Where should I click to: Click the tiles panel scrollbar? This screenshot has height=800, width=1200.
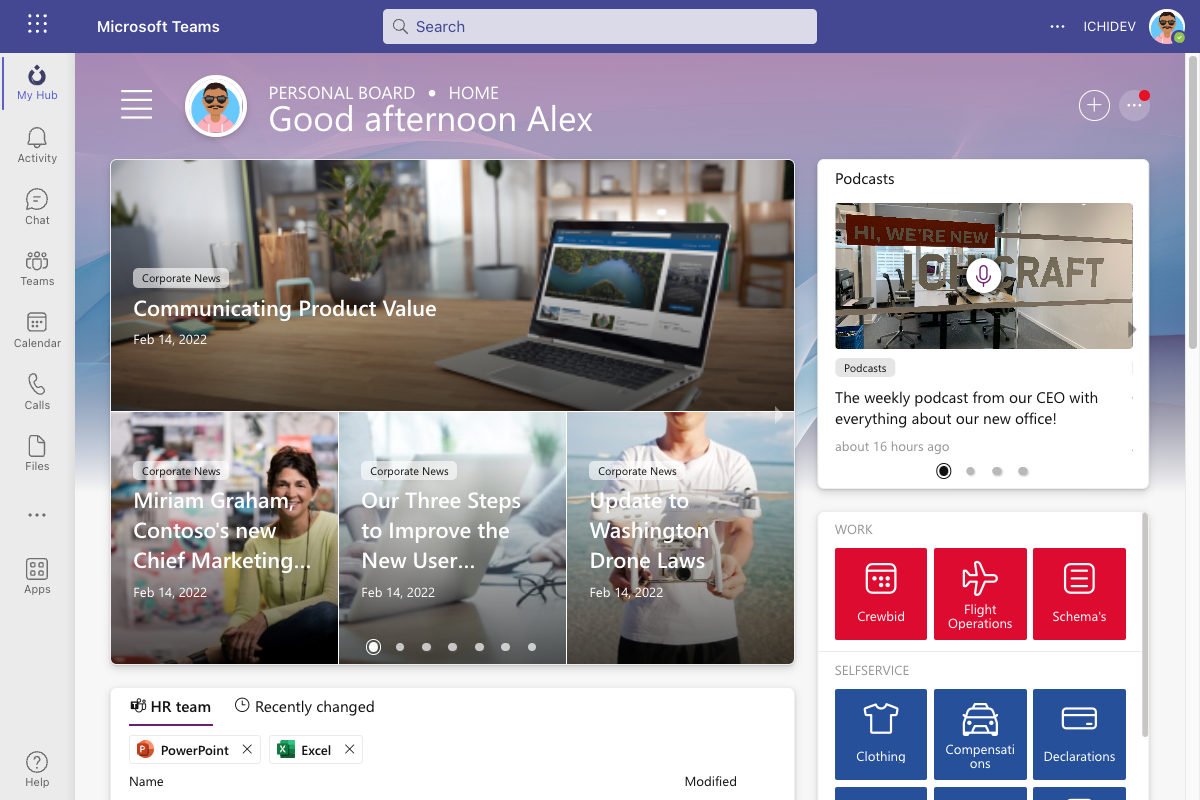tap(1143, 625)
